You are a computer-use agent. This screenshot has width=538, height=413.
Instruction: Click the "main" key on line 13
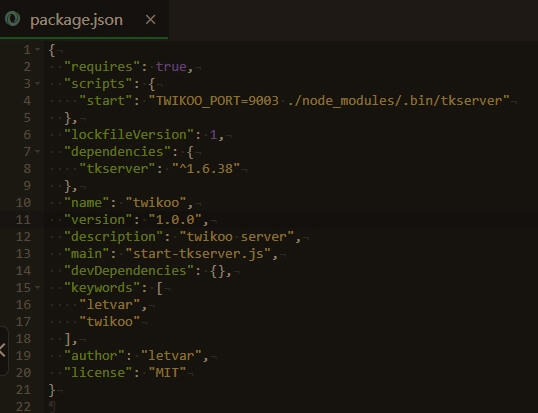[87, 253]
